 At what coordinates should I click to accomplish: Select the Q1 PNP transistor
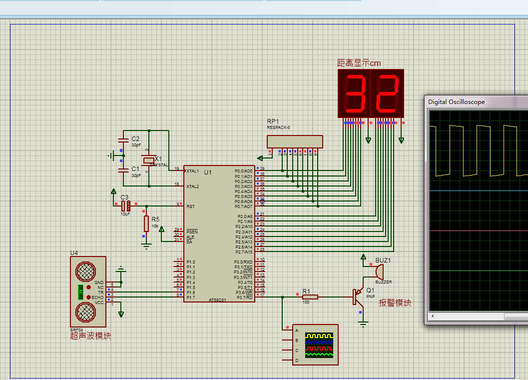coord(359,297)
